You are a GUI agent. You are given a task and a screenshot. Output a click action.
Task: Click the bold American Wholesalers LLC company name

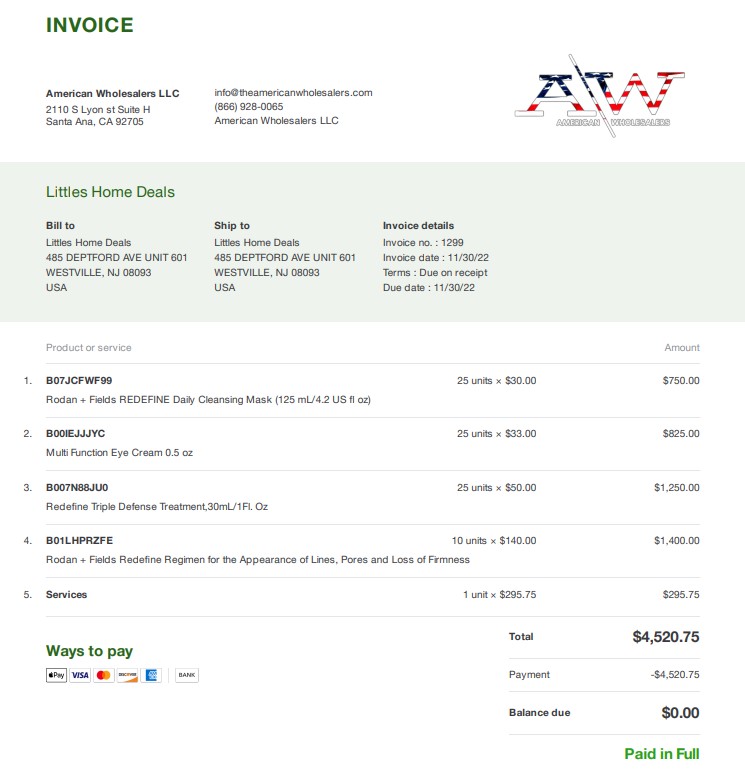tap(112, 94)
